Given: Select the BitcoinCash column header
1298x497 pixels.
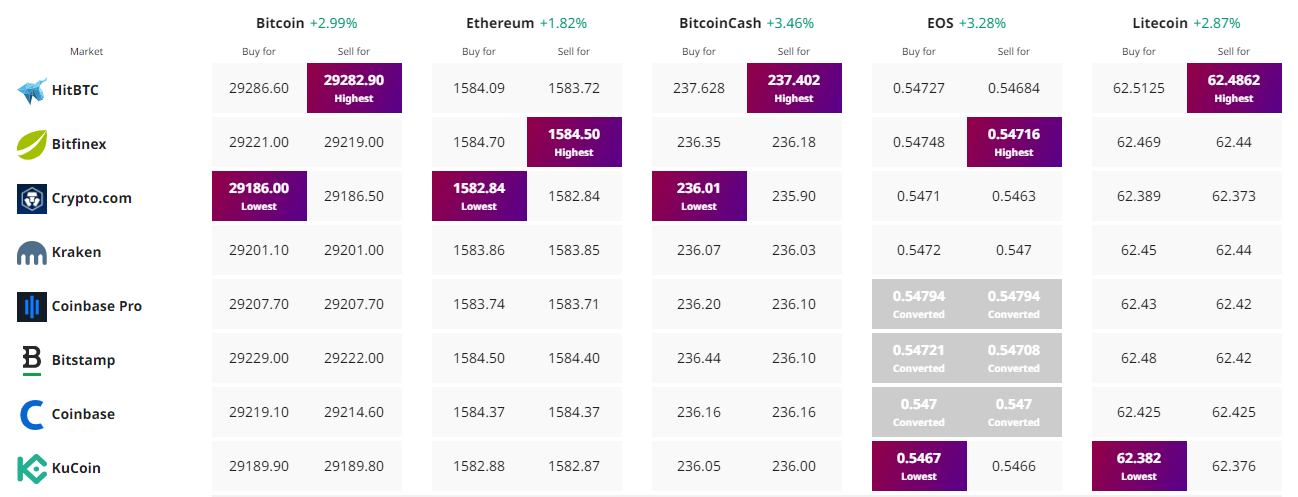Looking at the screenshot, I should (720, 23).
